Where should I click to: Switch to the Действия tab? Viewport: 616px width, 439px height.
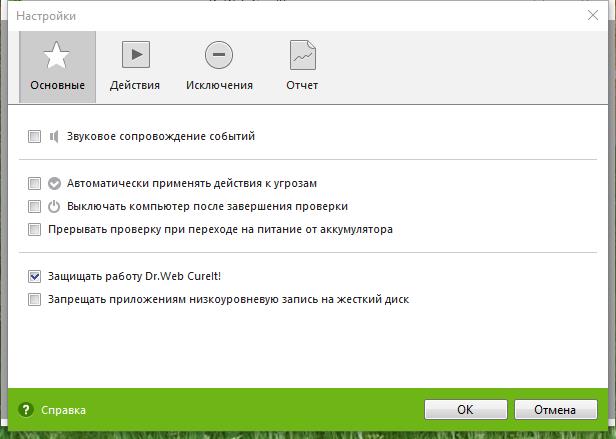(135, 67)
